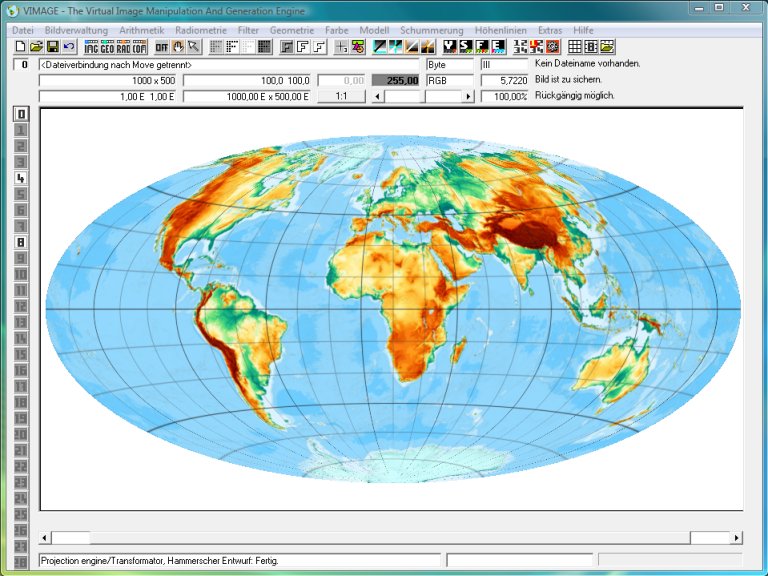Switch to image slot 4

(20, 178)
